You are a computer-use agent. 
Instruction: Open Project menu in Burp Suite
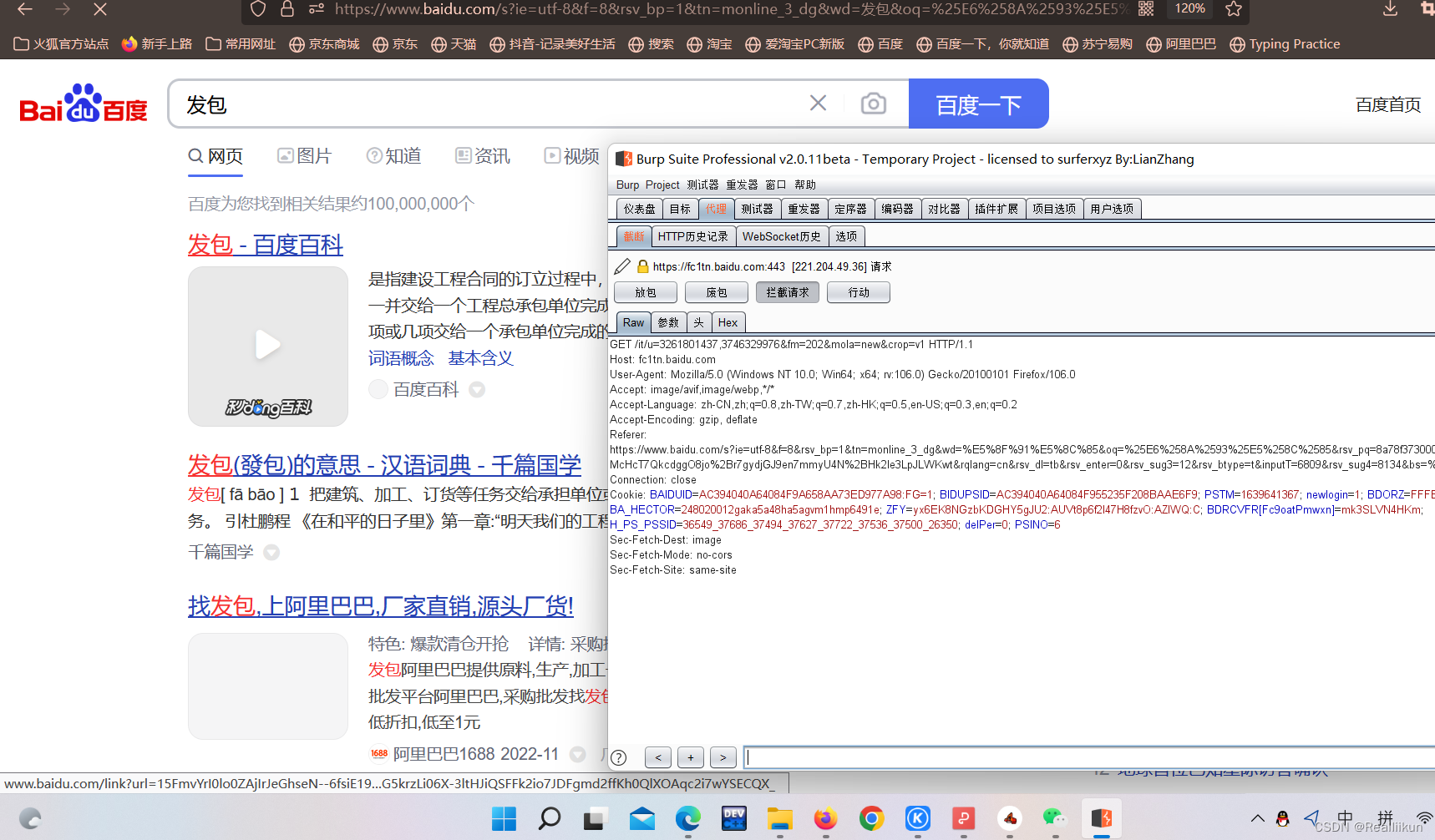click(x=662, y=185)
